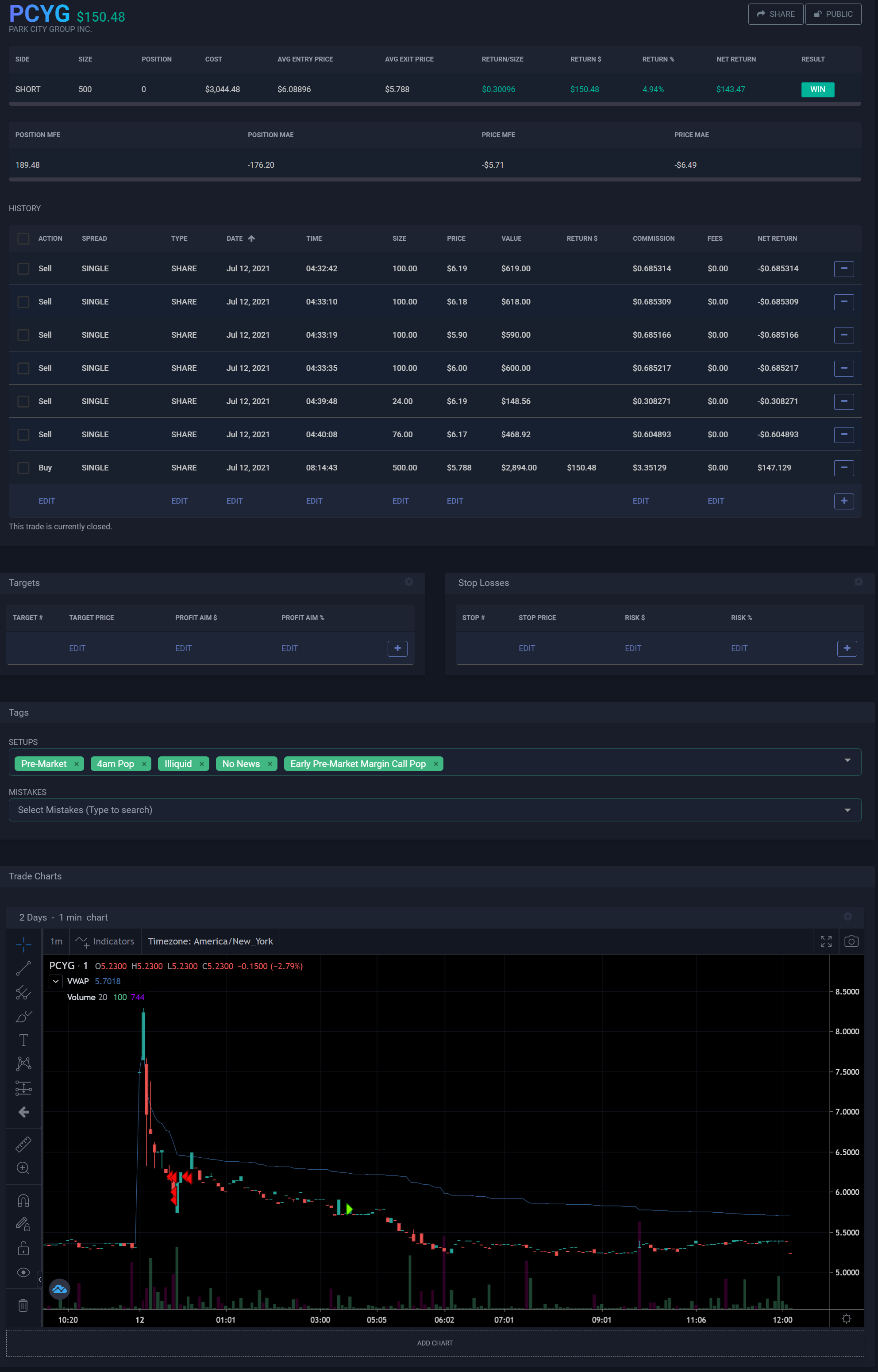Tick the select-all history checkbox
The width and height of the screenshot is (878, 1372).
tap(23, 238)
